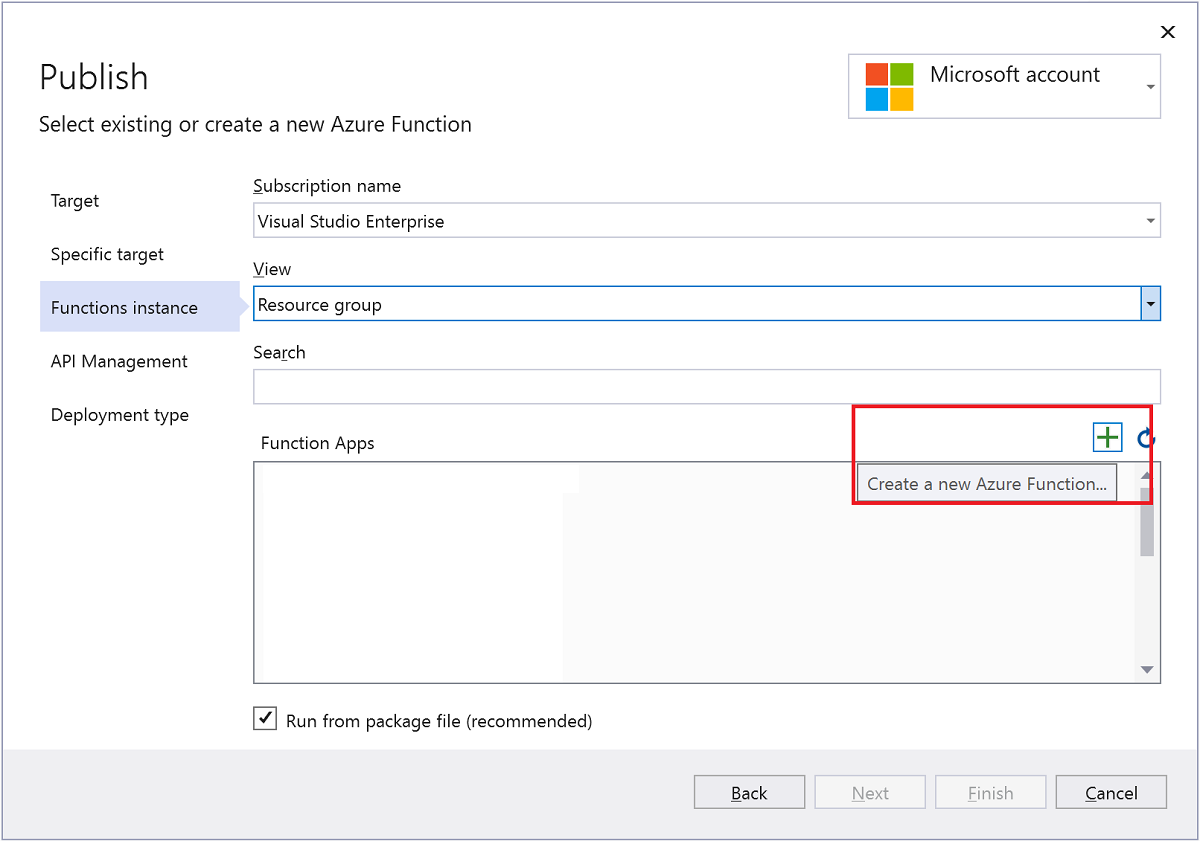Open the 'Visual Studio Enterprise' subscription dropdown

coord(1151,220)
